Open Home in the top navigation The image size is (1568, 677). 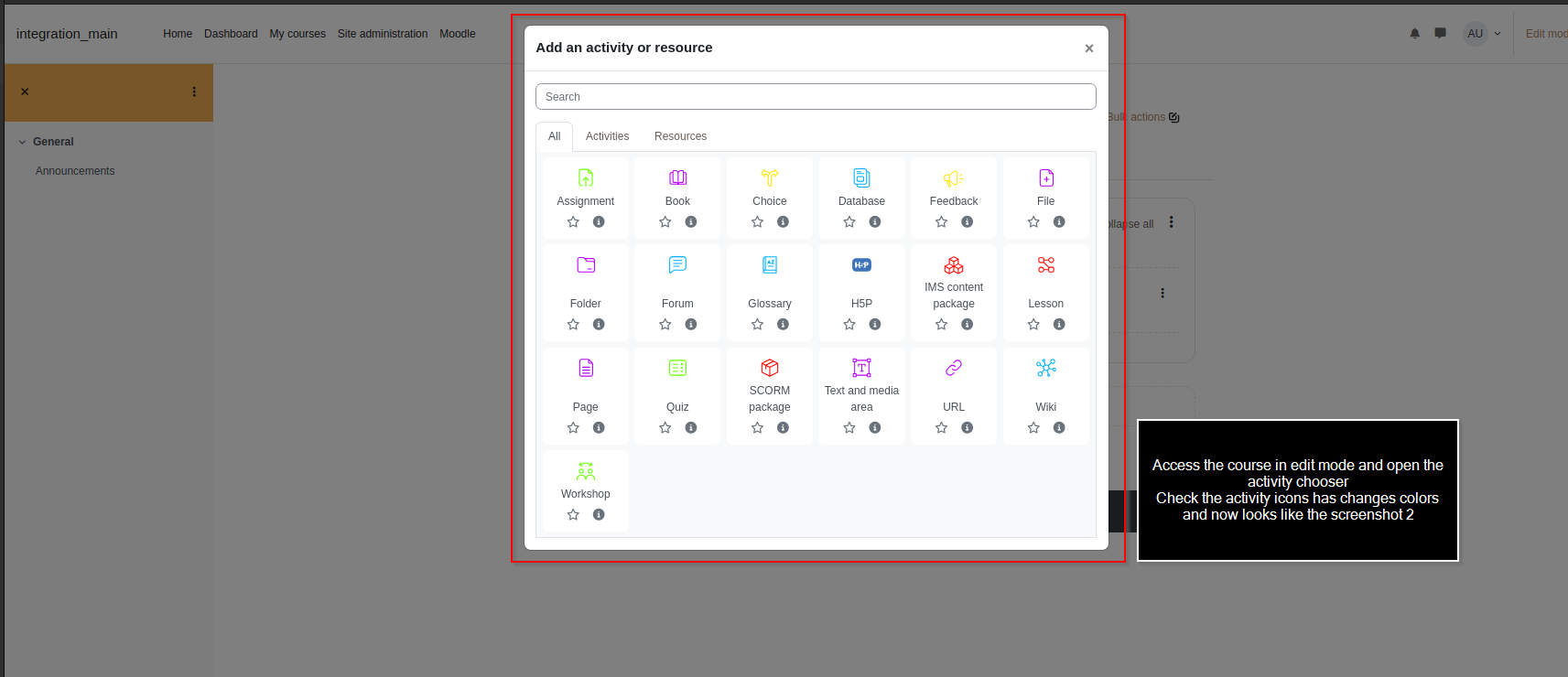(x=178, y=34)
